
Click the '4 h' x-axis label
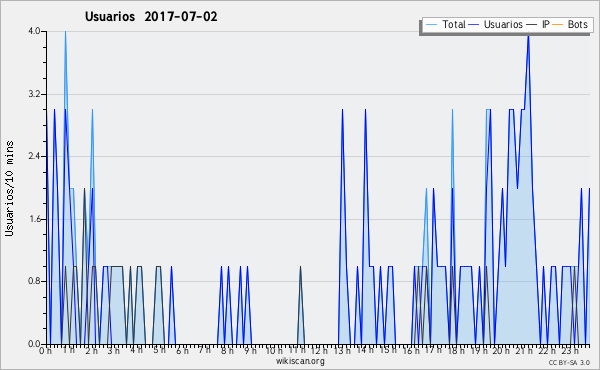tap(136, 350)
